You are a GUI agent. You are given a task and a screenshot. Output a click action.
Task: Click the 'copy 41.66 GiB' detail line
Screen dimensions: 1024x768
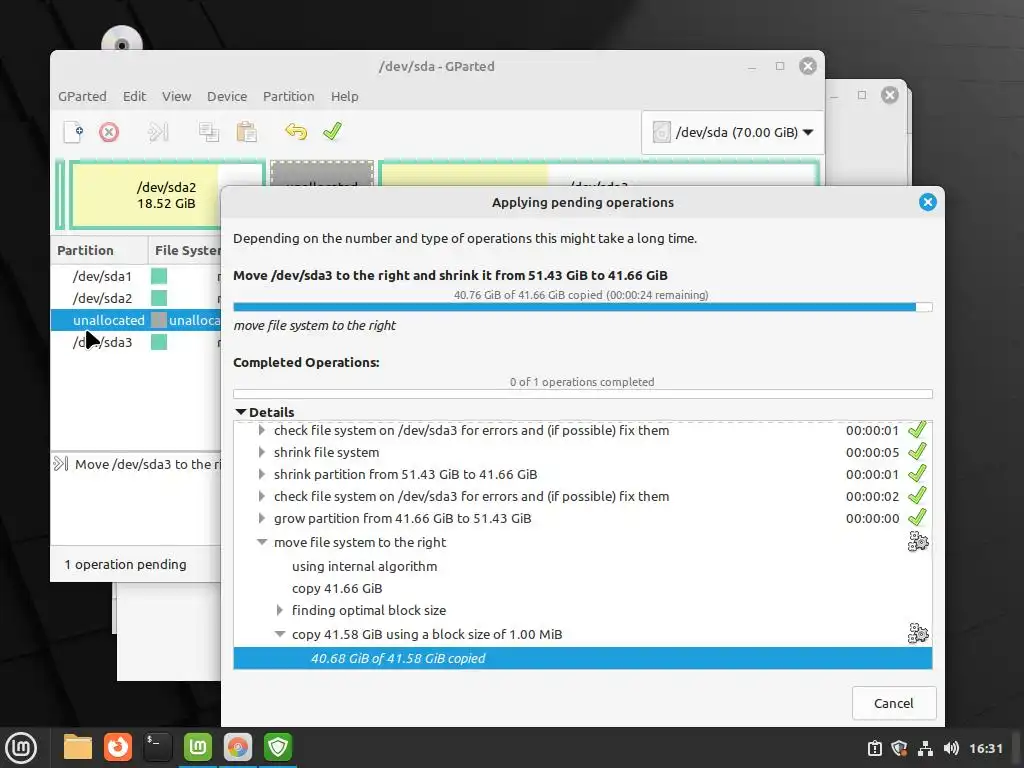337,588
